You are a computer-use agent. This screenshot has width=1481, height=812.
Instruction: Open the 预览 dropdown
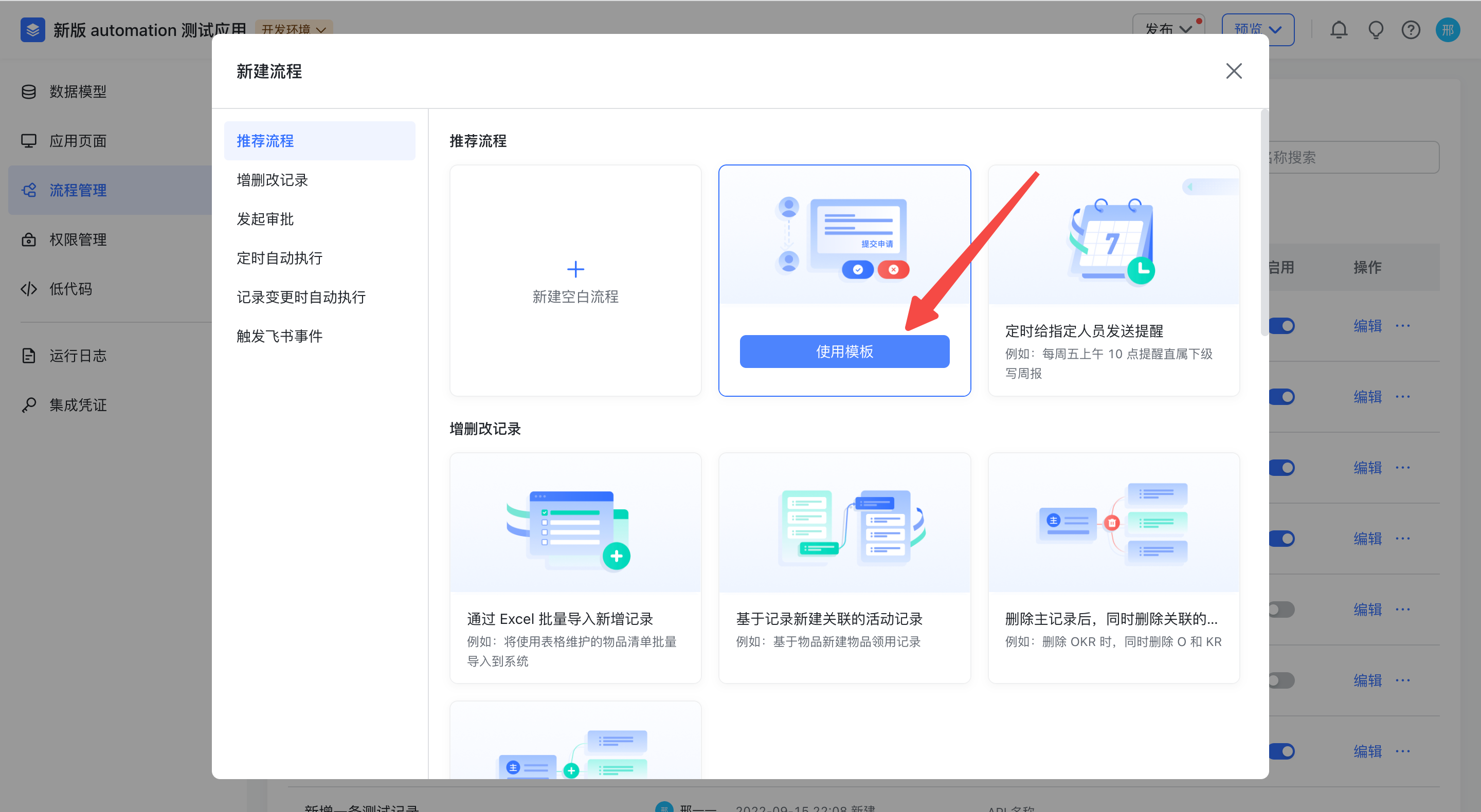(x=1258, y=29)
